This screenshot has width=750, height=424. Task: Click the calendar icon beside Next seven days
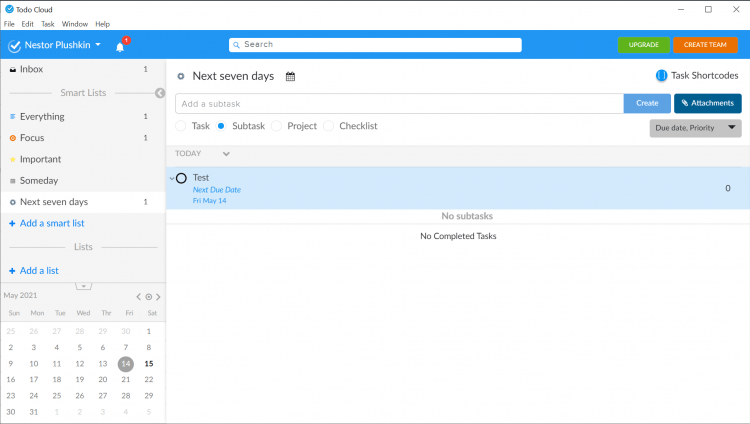pyautogui.click(x=290, y=76)
